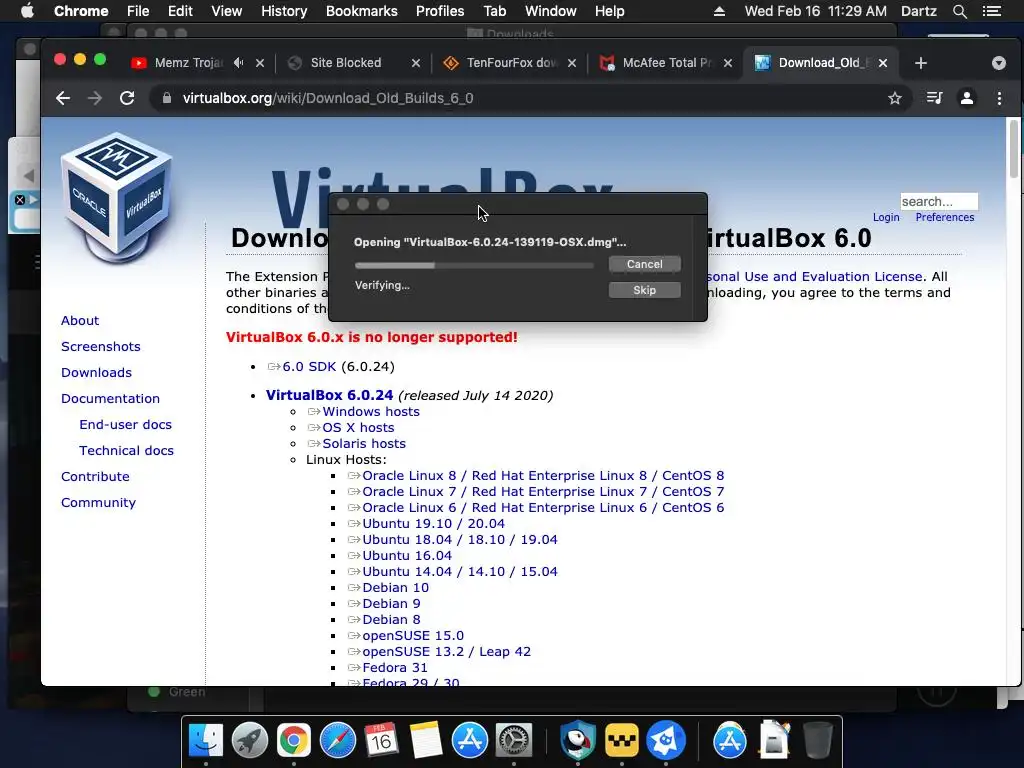Open Calendar in the Dock
This screenshot has height=768, width=1024.
pos(381,741)
